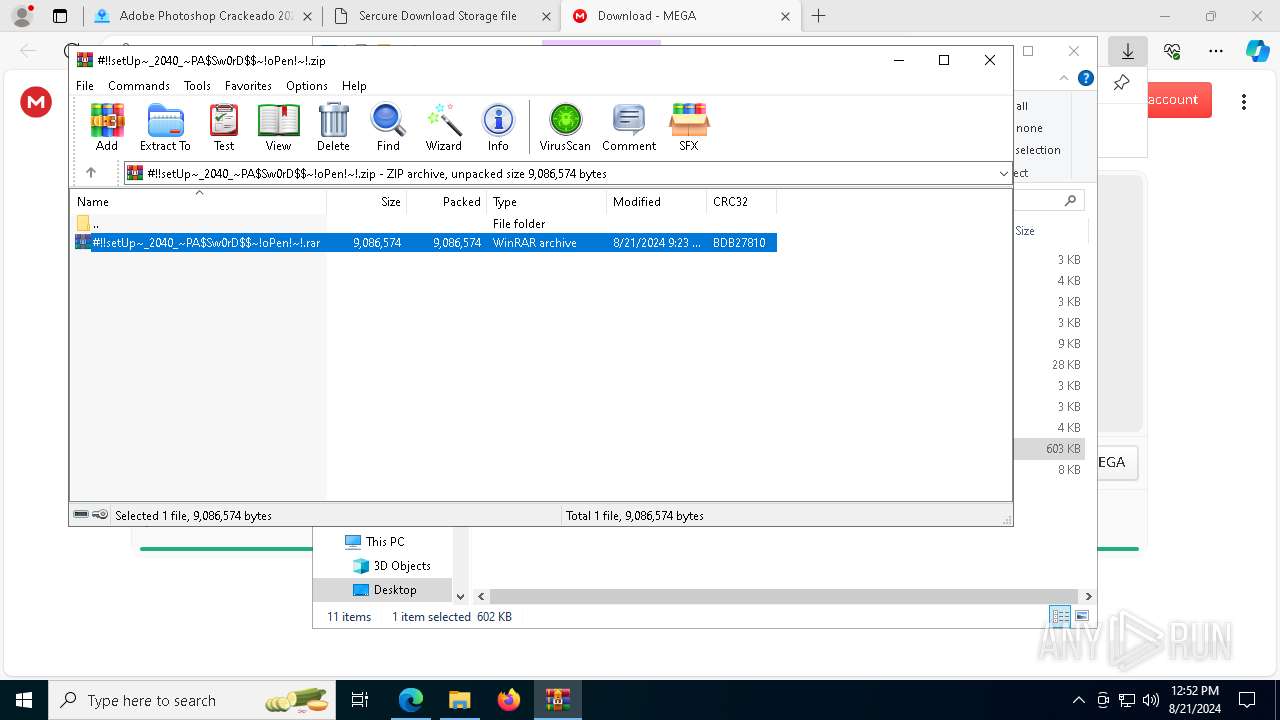
Task: Open the browser downloads icon
Action: click(x=1128, y=51)
